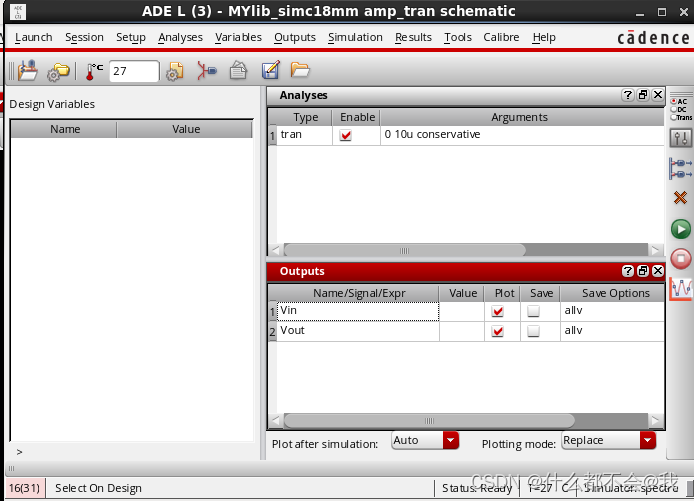Open the Results menu
Image resolution: width=694 pixels, height=501 pixels.
coord(413,37)
